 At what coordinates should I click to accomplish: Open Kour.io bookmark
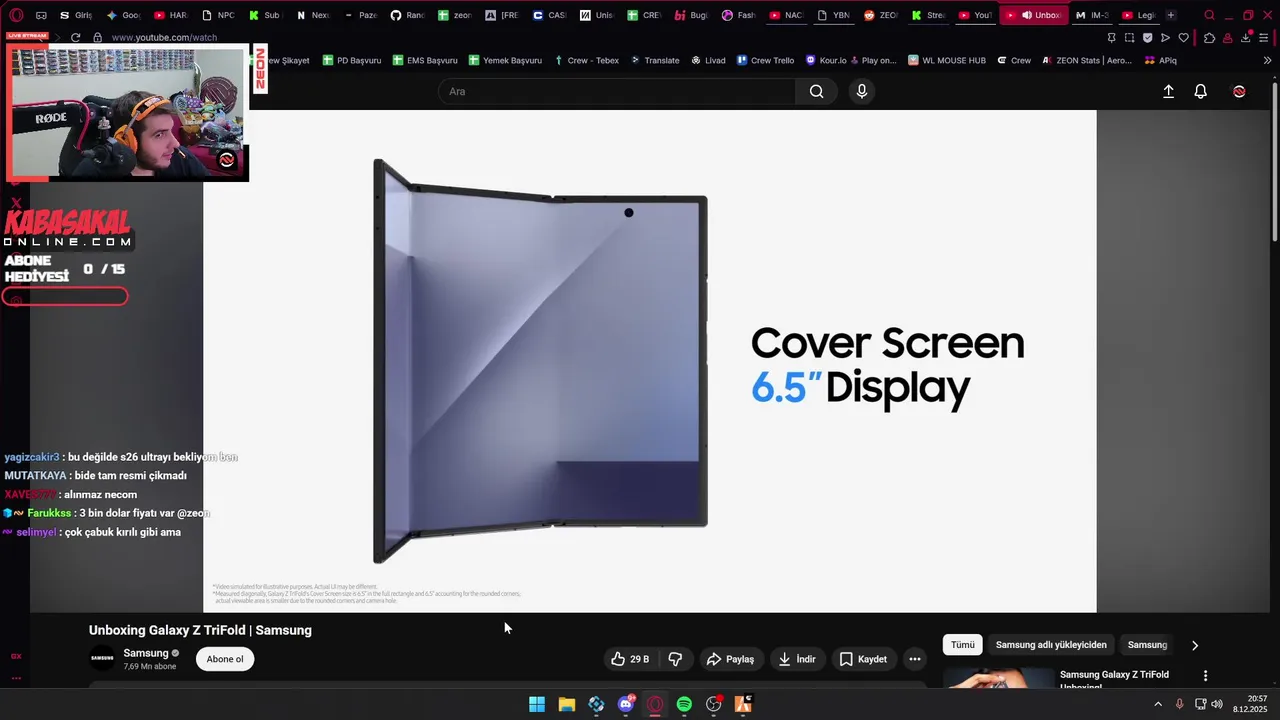(x=826, y=60)
